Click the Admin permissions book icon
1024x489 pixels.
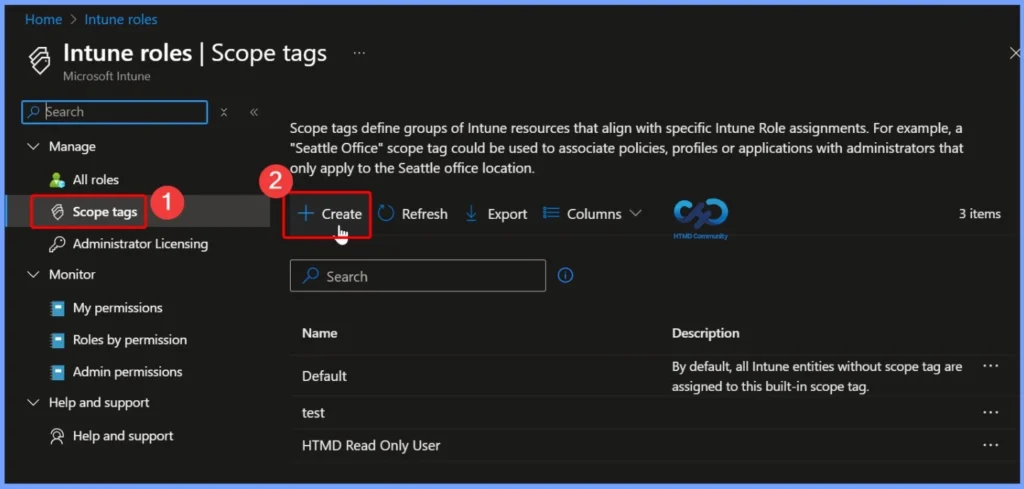pos(57,372)
